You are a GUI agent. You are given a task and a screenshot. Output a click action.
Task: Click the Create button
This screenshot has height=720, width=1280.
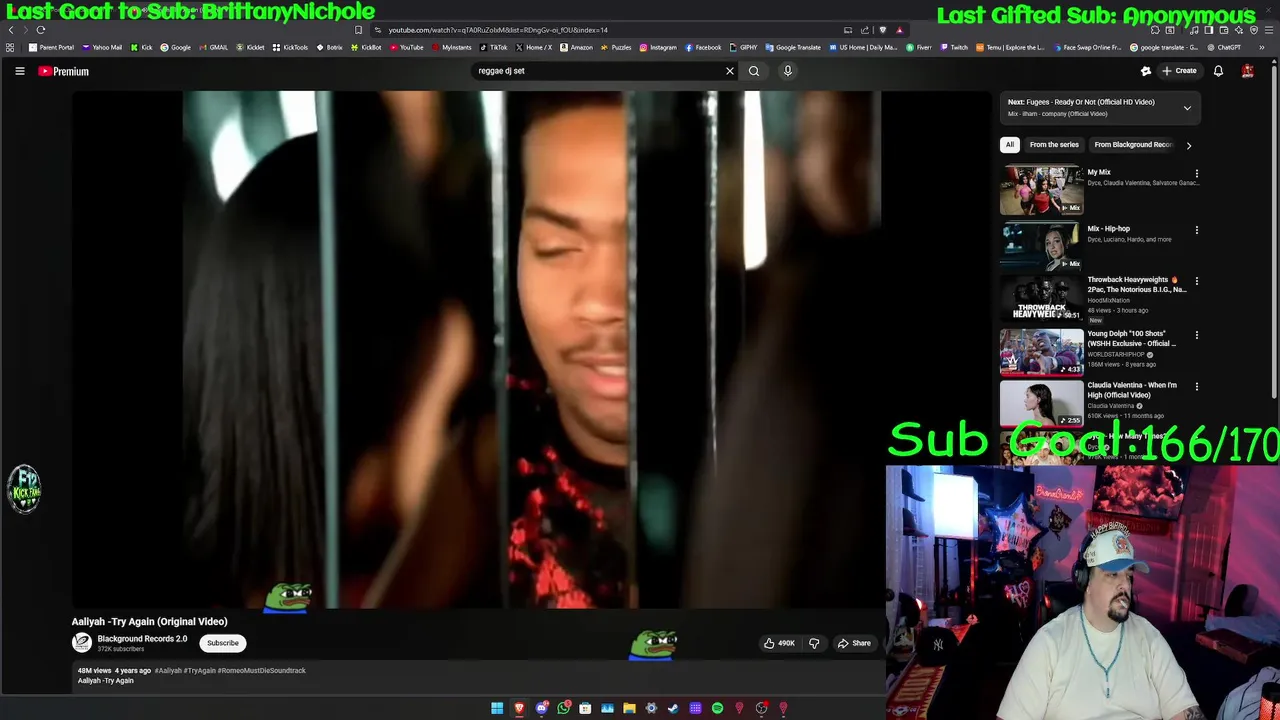click(1179, 71)
